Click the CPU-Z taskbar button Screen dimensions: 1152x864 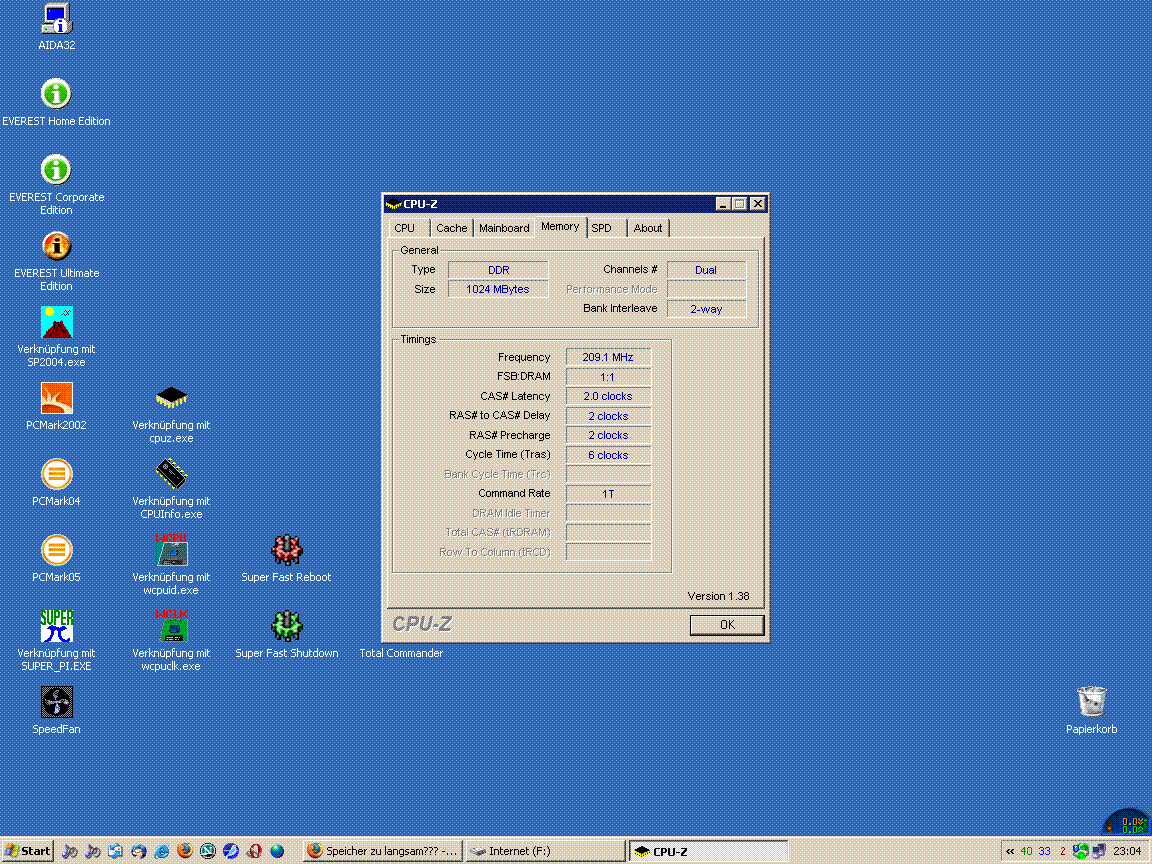tap(708, 851)
